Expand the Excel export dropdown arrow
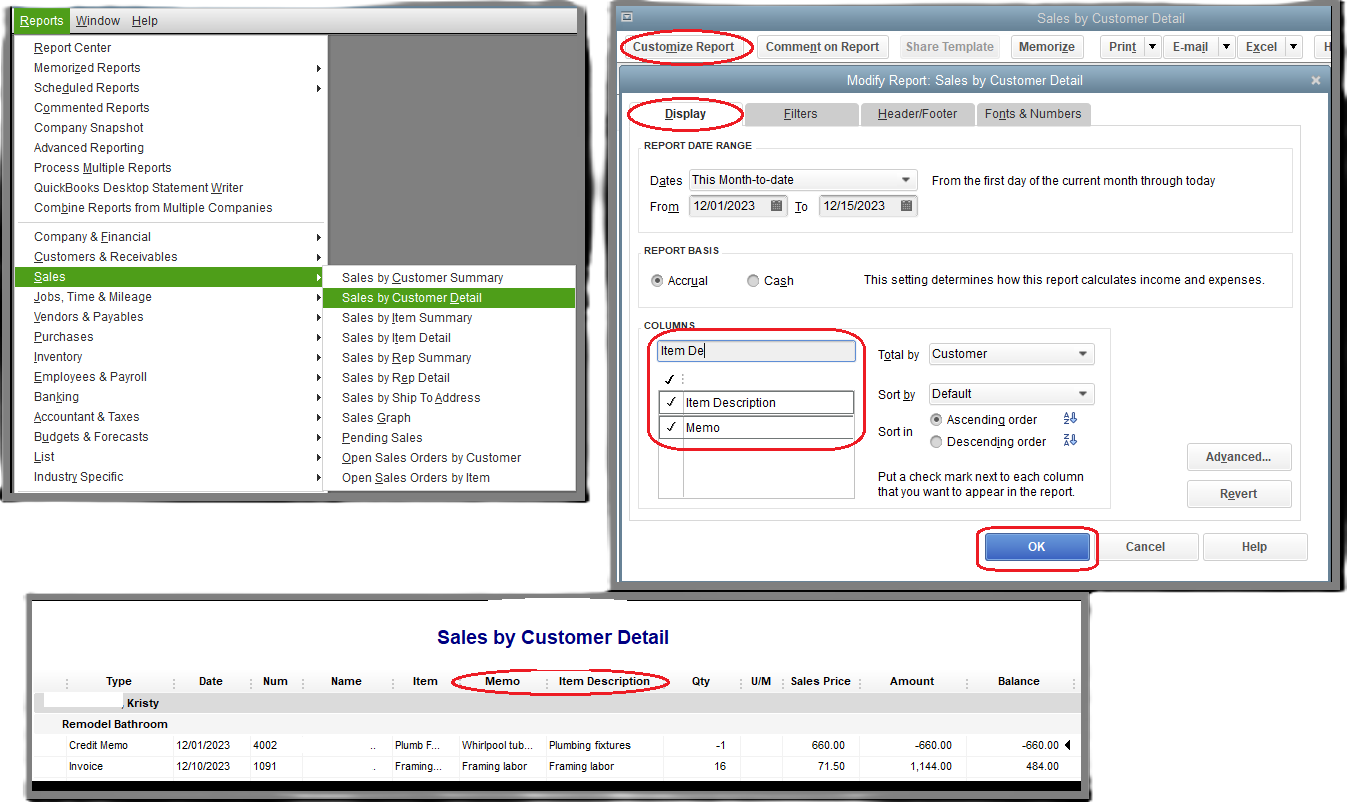 [x=1293, y=46]
